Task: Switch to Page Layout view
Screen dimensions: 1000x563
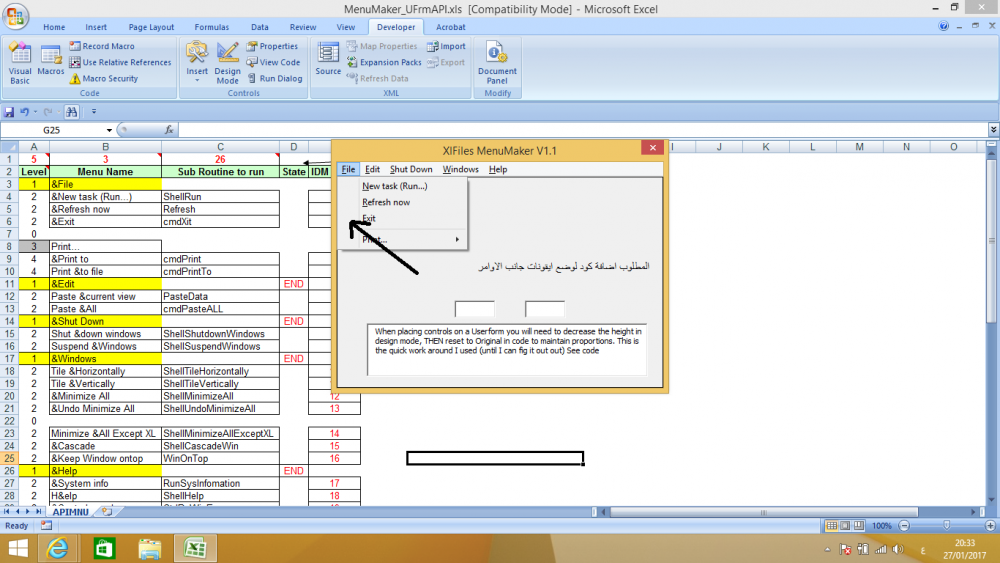Action: pyautogui.click(x=845, y=526)
